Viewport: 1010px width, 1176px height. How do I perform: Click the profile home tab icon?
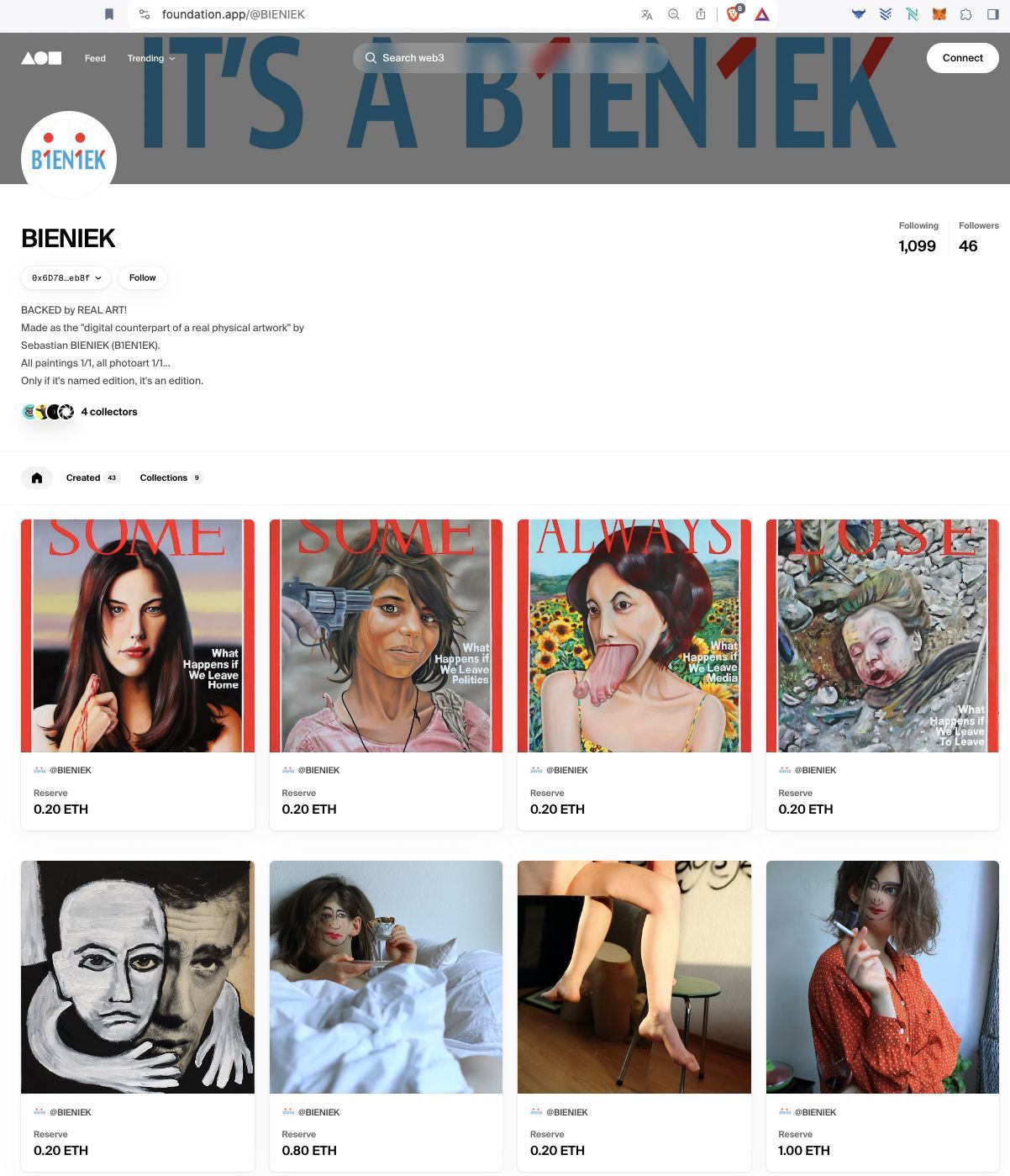(37, 477)
